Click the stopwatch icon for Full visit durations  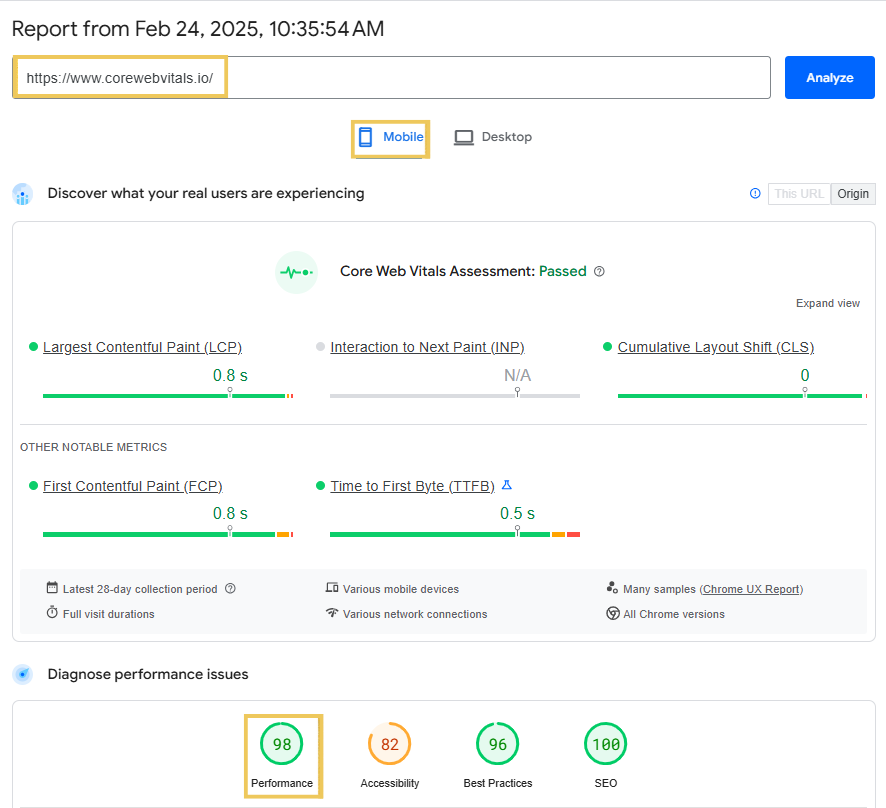click(x=52, y=612)
